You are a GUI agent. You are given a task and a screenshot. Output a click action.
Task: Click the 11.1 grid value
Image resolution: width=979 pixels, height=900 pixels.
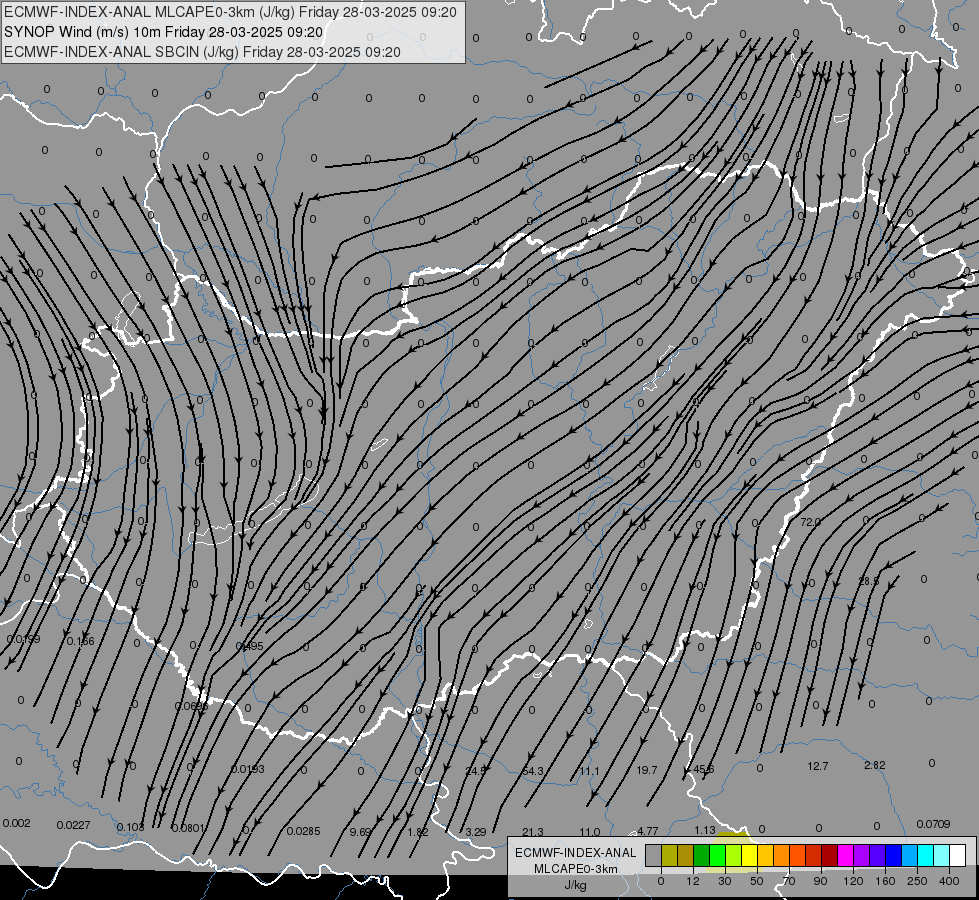(589, 771)
